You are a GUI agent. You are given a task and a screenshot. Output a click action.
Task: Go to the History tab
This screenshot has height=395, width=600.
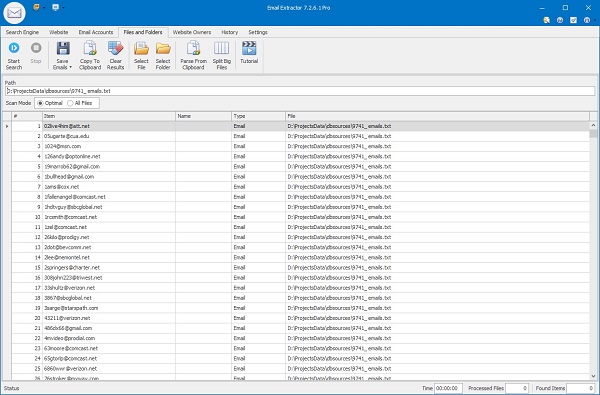[230, 32]
